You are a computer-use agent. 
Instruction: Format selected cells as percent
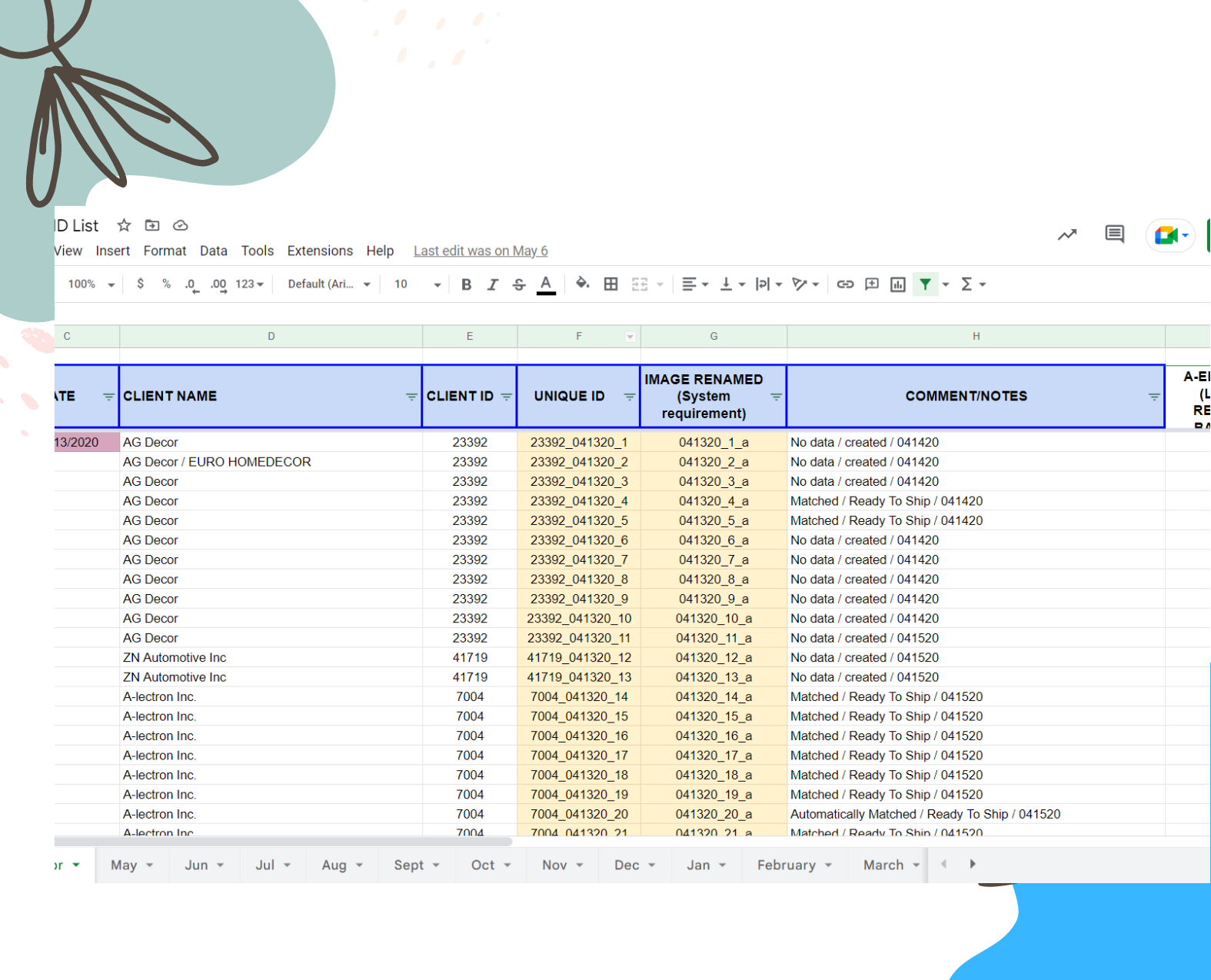166,284
